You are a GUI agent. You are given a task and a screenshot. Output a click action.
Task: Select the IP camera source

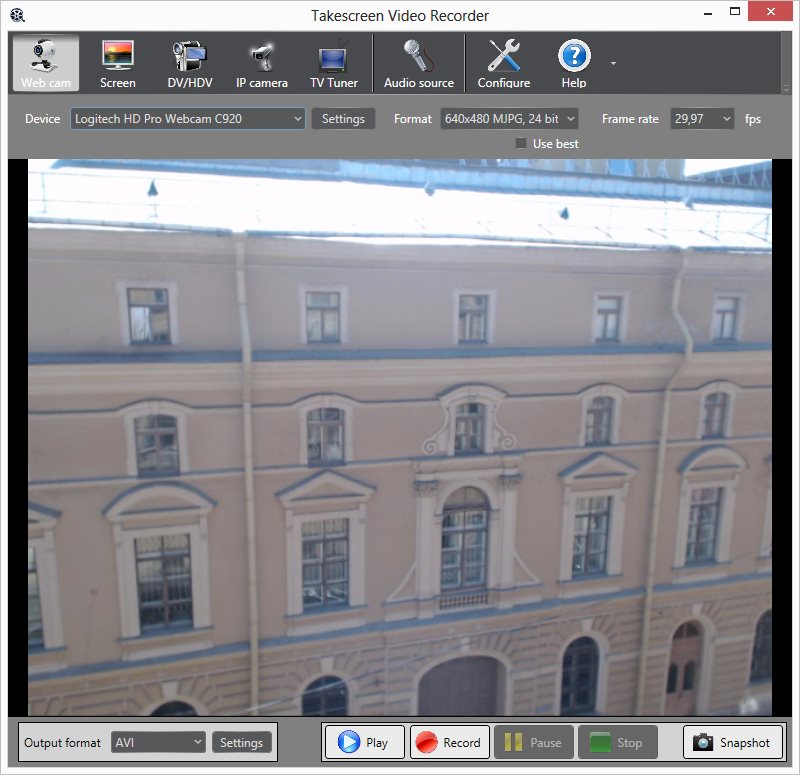click(262, 63)
